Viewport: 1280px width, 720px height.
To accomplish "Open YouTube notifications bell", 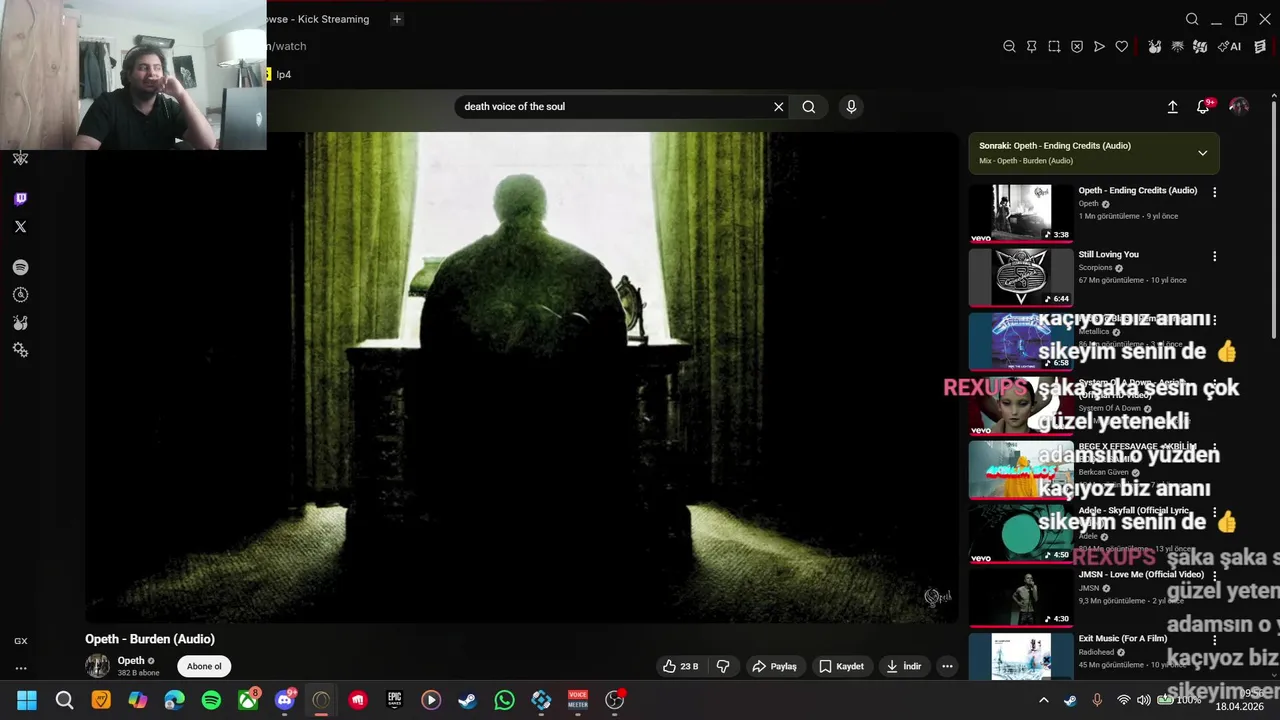I will click(x=1203, y=107).
